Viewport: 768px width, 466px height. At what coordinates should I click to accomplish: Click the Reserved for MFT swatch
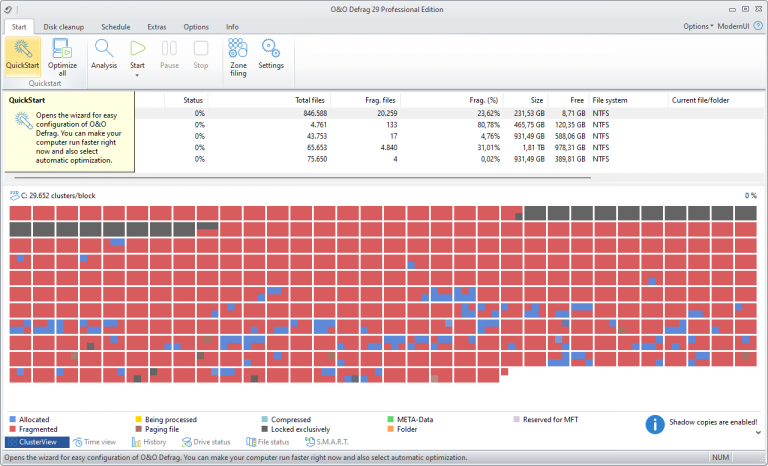516,419
